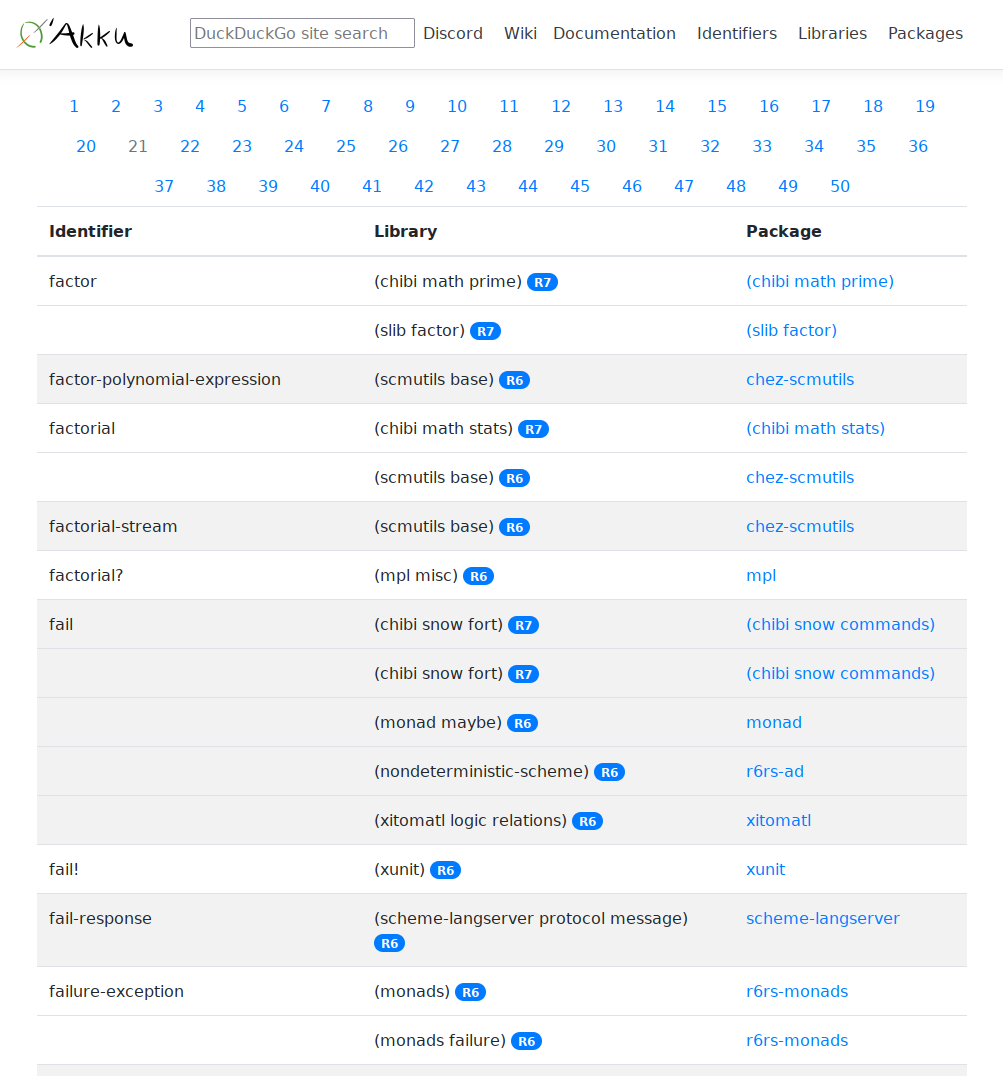Open the Packages nav item

coord(925,33)
